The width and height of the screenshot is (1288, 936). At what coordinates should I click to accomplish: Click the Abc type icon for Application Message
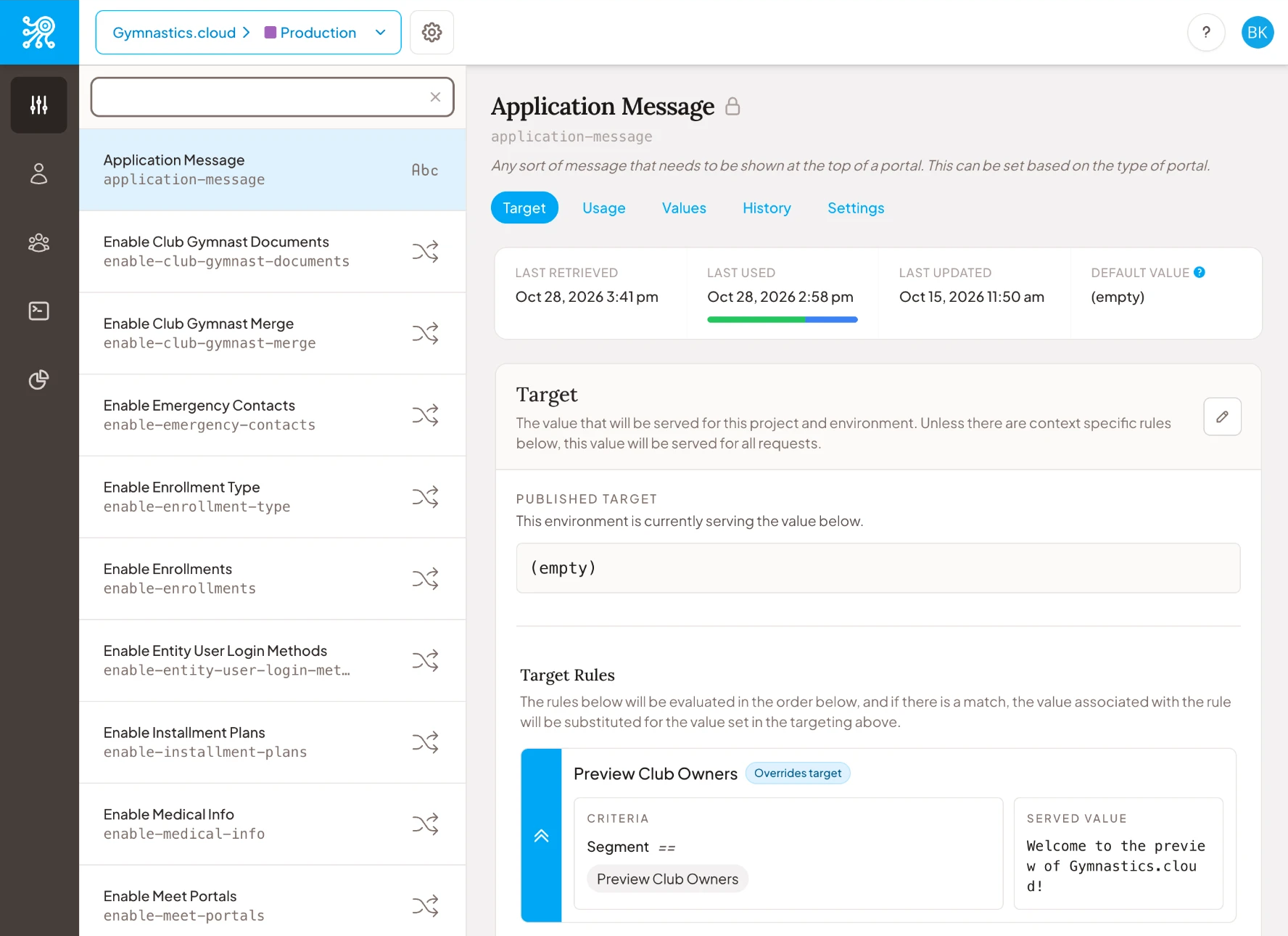pyautogui.click(x=425, y=170)
